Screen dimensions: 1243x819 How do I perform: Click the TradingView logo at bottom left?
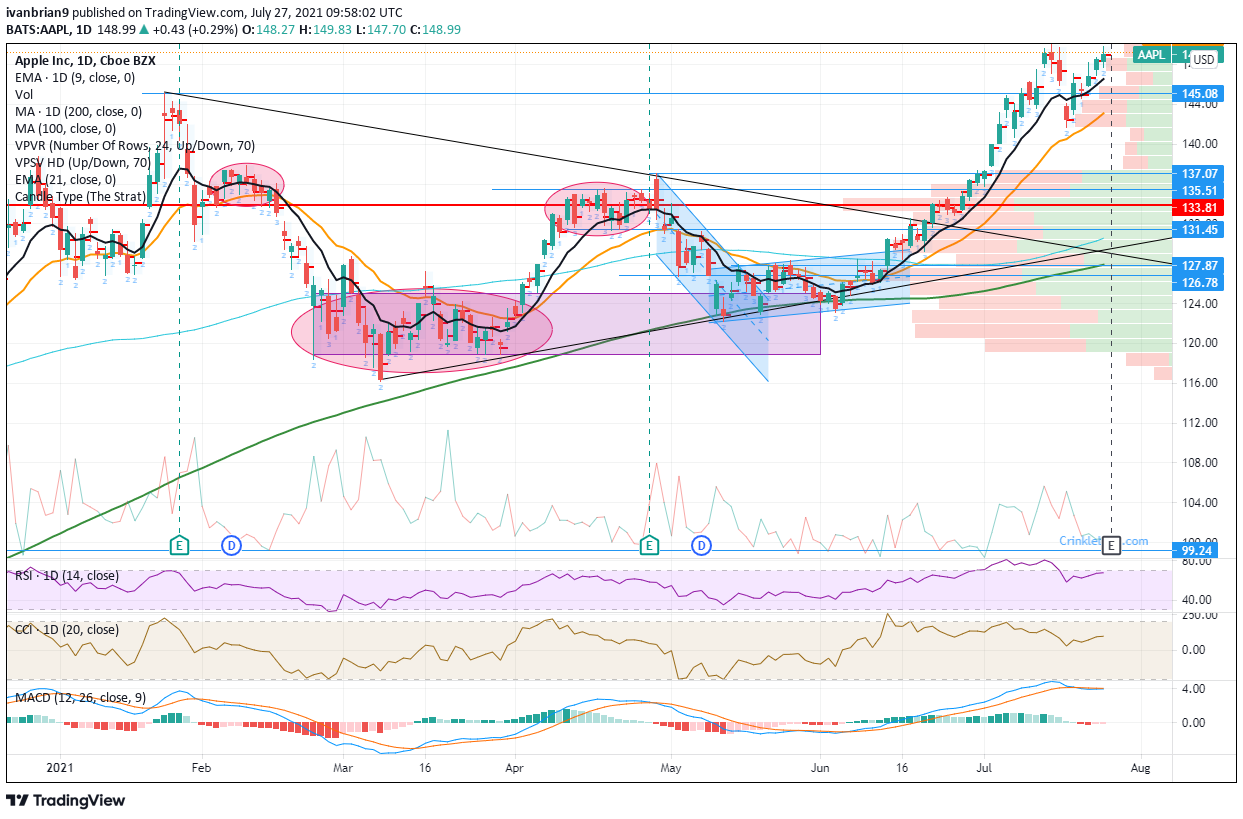point(66,800)
